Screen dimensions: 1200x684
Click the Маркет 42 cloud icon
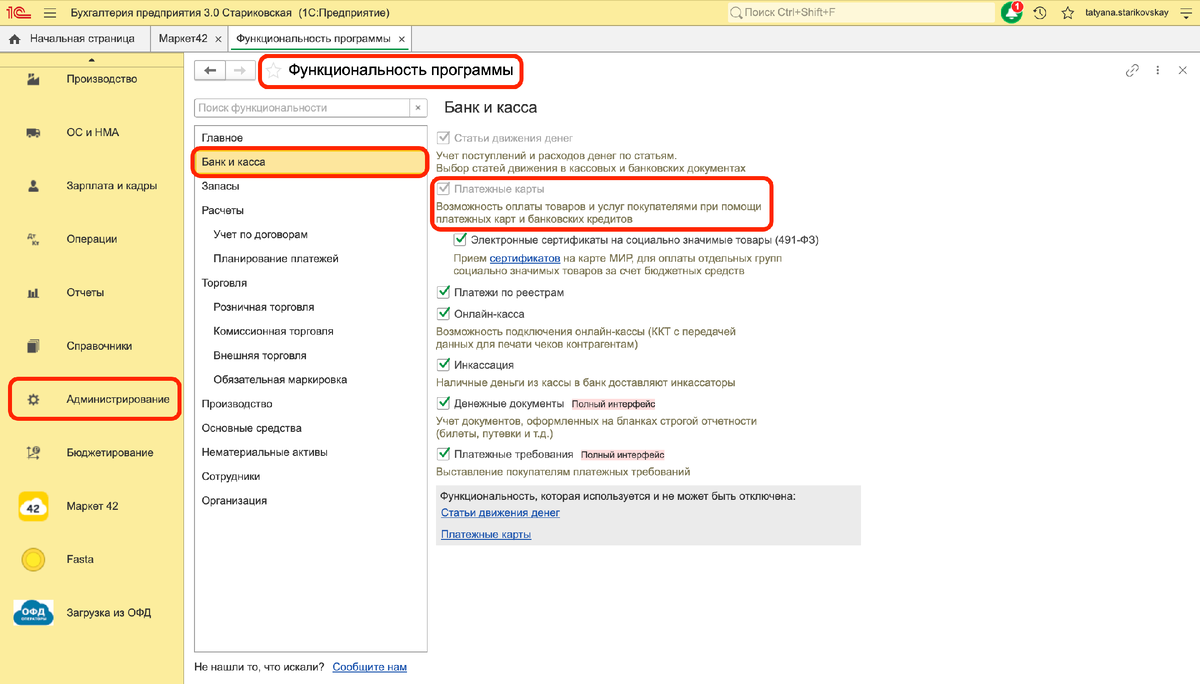click(33, 506)
